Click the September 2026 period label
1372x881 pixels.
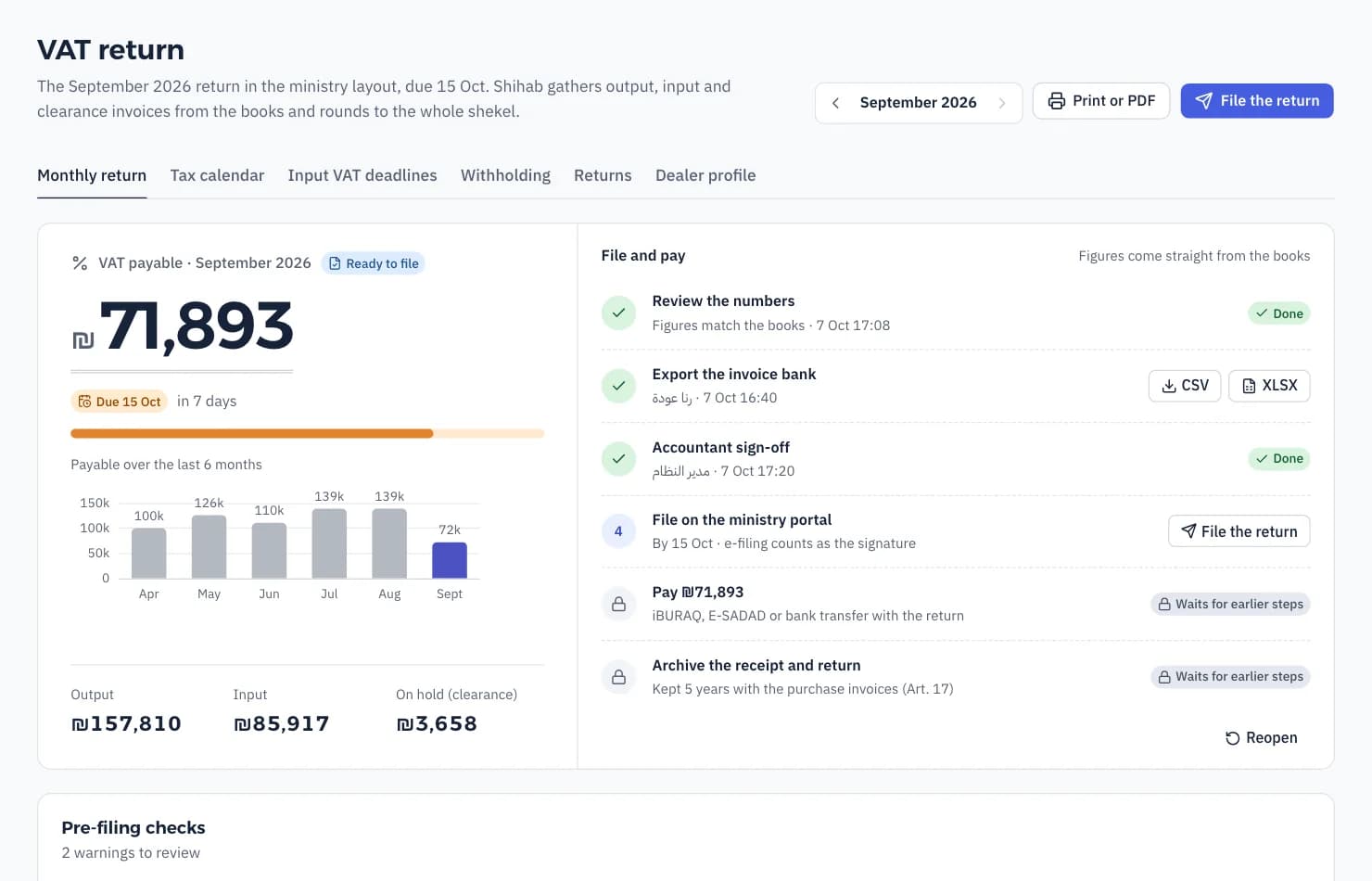point(918,103)
